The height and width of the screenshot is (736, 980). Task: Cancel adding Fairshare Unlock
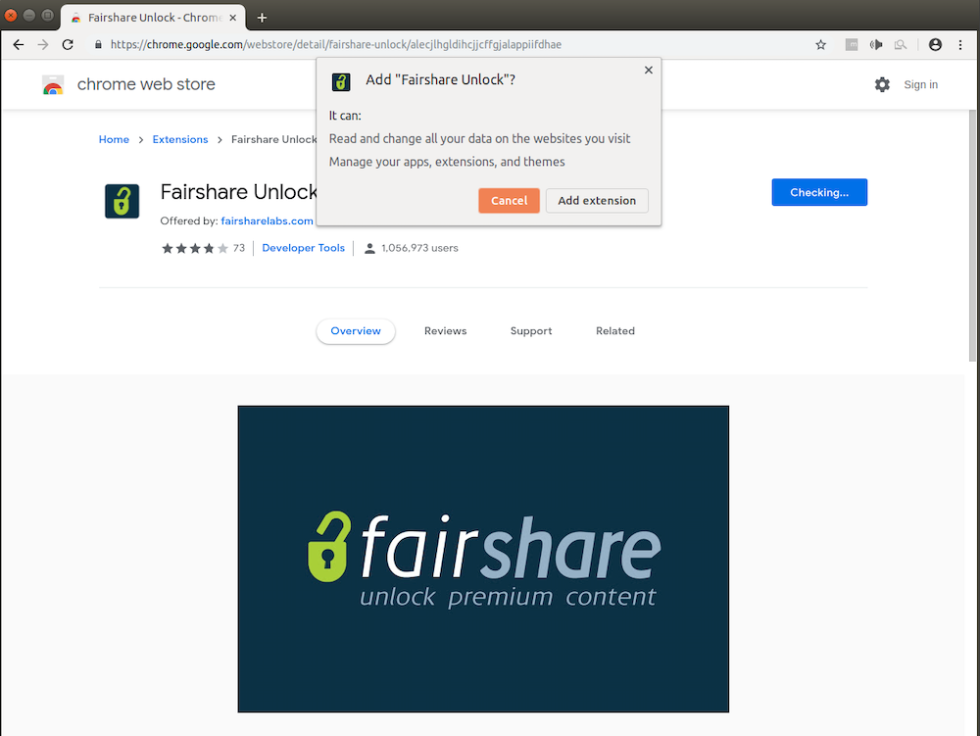[x=509, y=201]
